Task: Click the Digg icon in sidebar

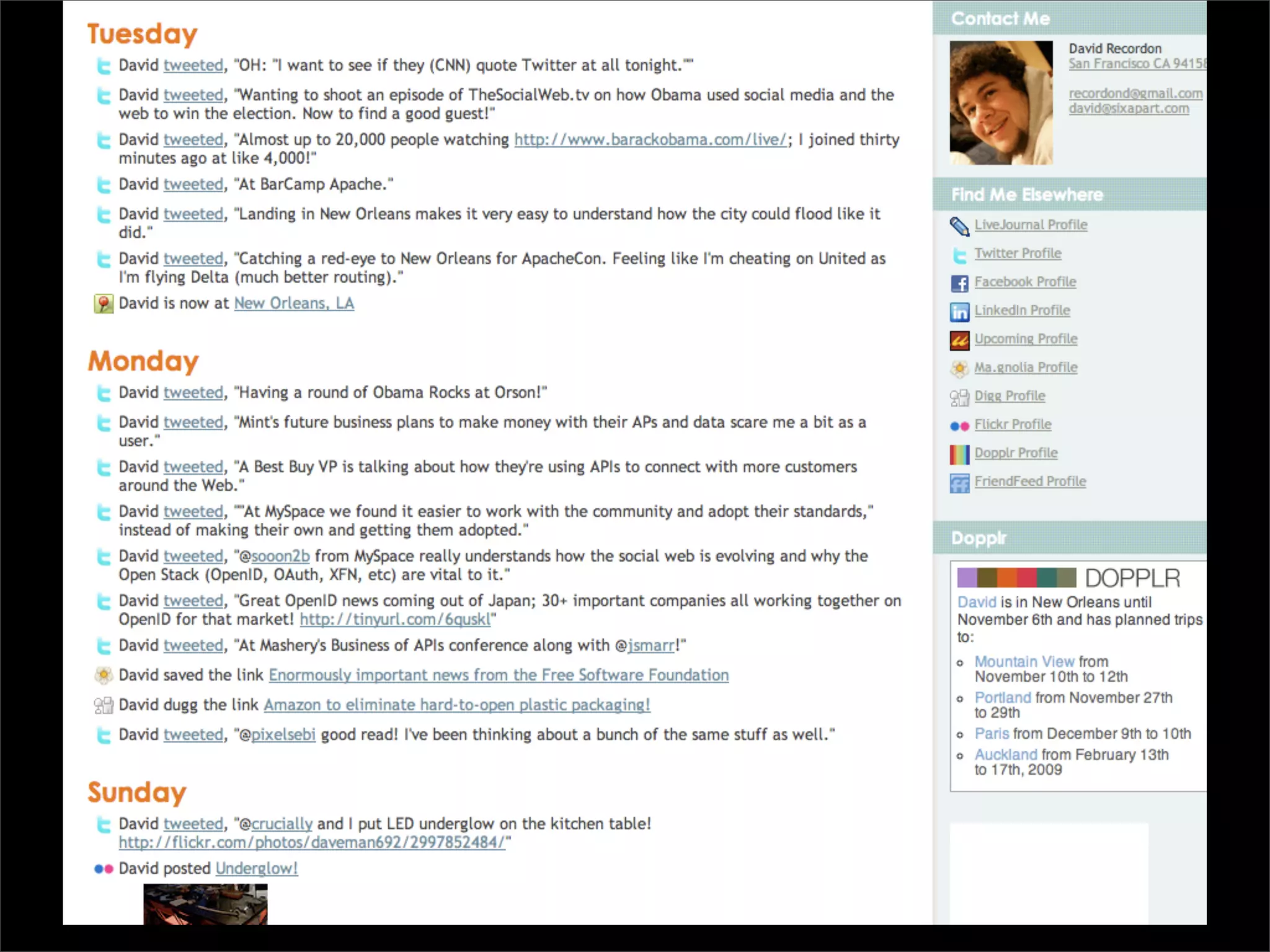Action: 959,397
